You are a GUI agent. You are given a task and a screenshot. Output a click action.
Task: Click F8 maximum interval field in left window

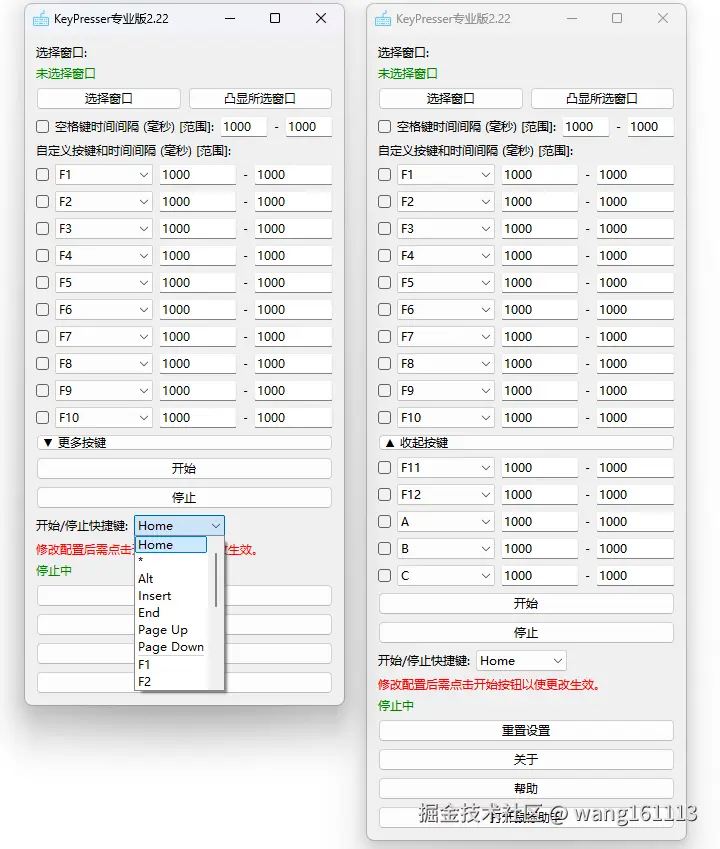(x=293, y=364)
